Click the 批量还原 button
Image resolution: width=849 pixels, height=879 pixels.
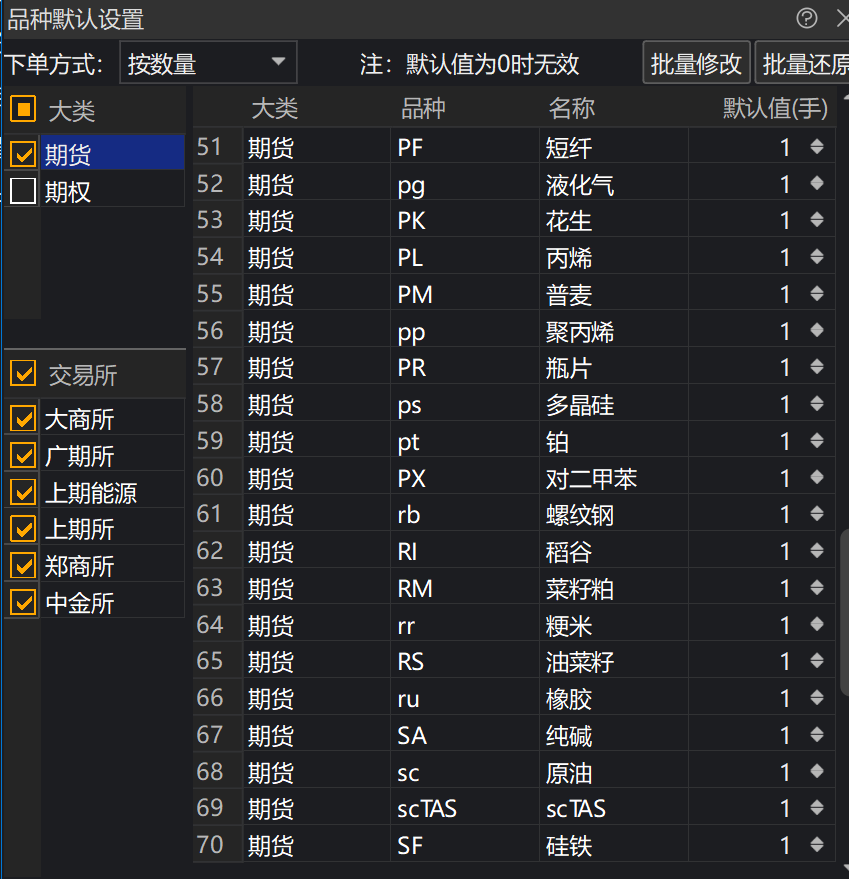(803, 64)
